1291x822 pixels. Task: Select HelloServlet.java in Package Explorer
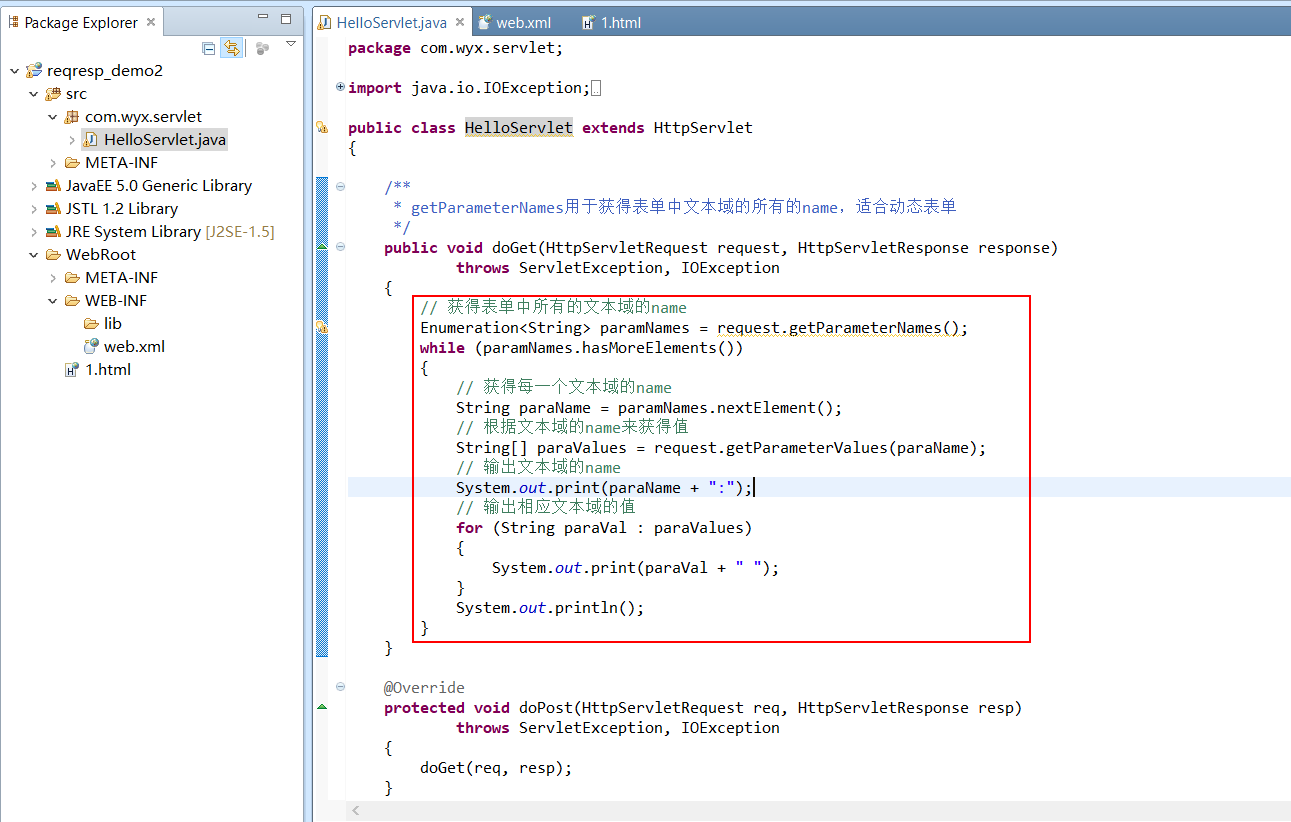click(165, 140)
